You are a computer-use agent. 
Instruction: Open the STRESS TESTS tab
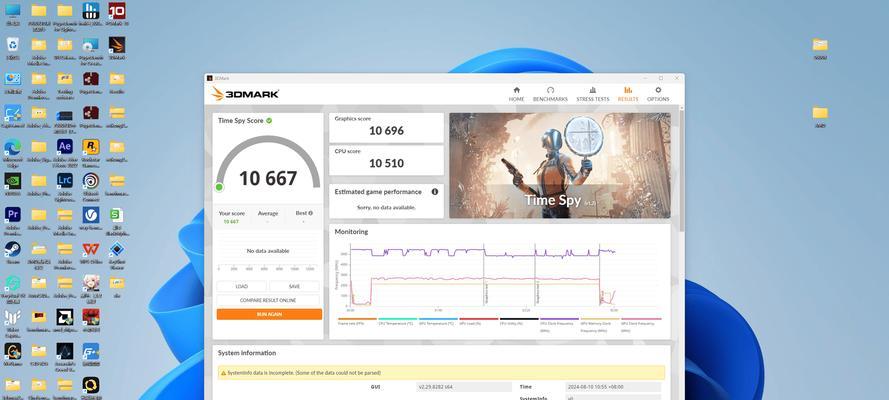(x=592, y=94)
